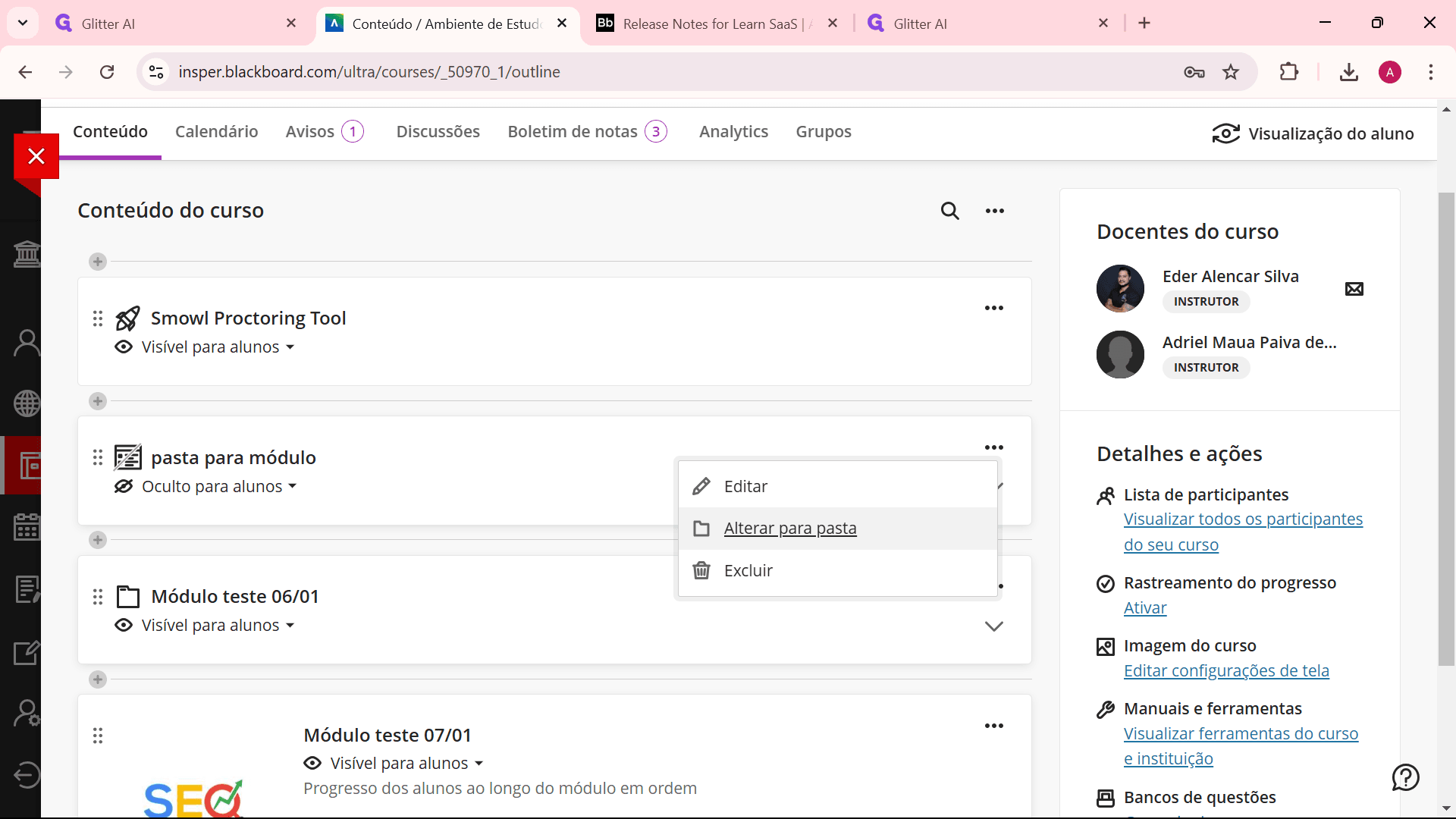Open the Grupos tab
This screenshot has height=819, width=1456.
[824, 132]
